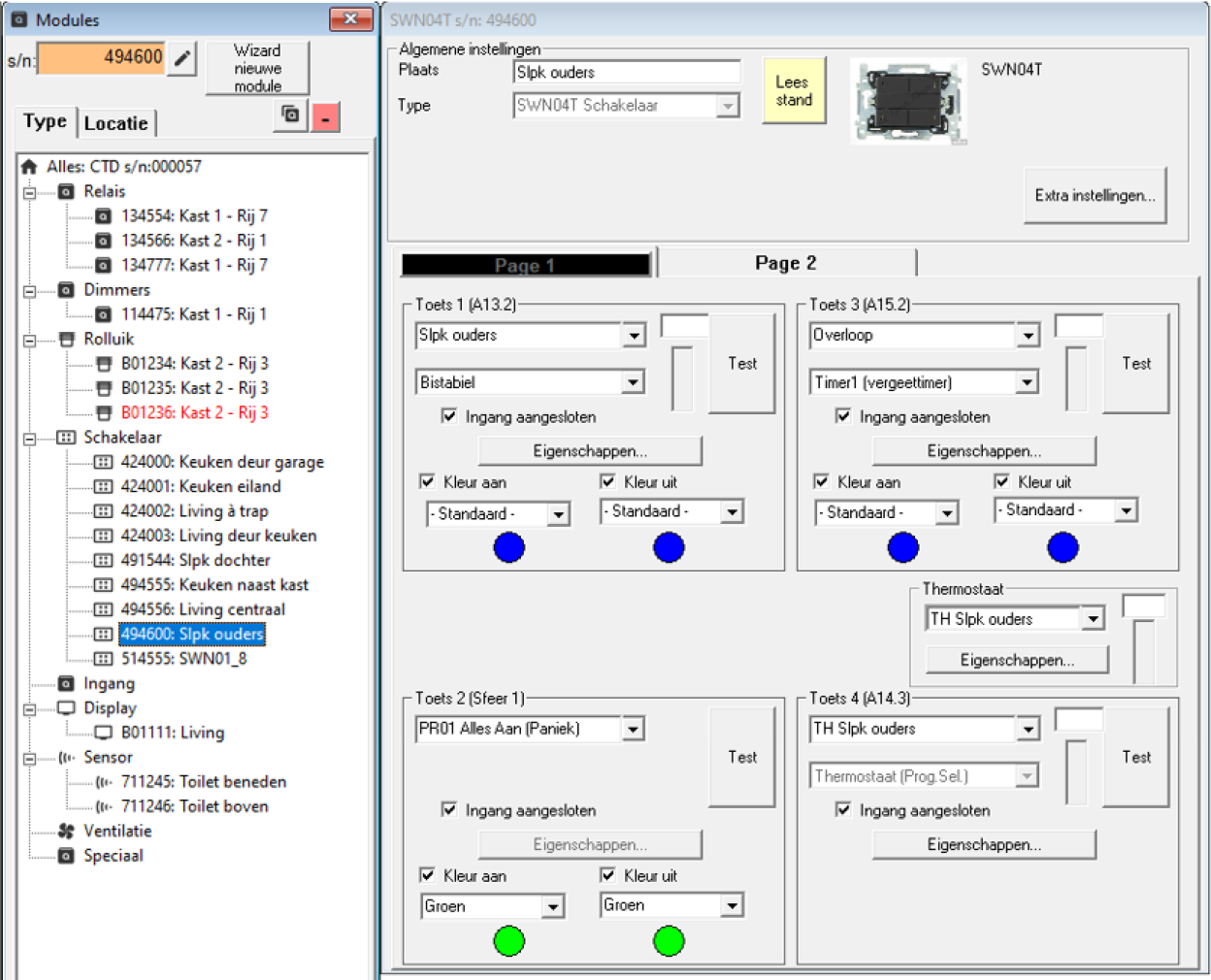1211x980 pixels.
Task: Toggle Kleur aan checkbox in Toets 3
Action: coord(821,480)
